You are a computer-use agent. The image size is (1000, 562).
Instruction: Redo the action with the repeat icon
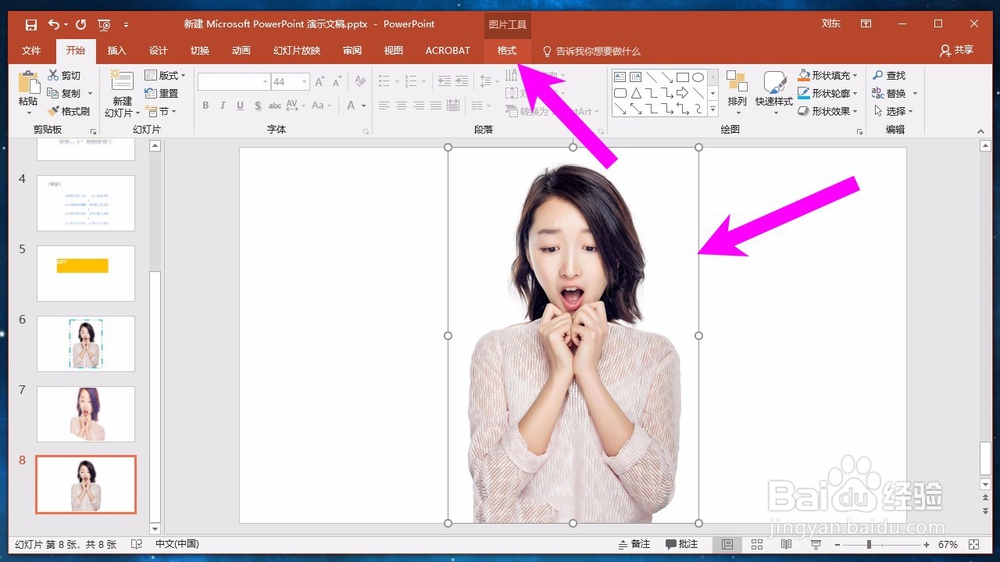pyautogui.click(x=80, y=24)
